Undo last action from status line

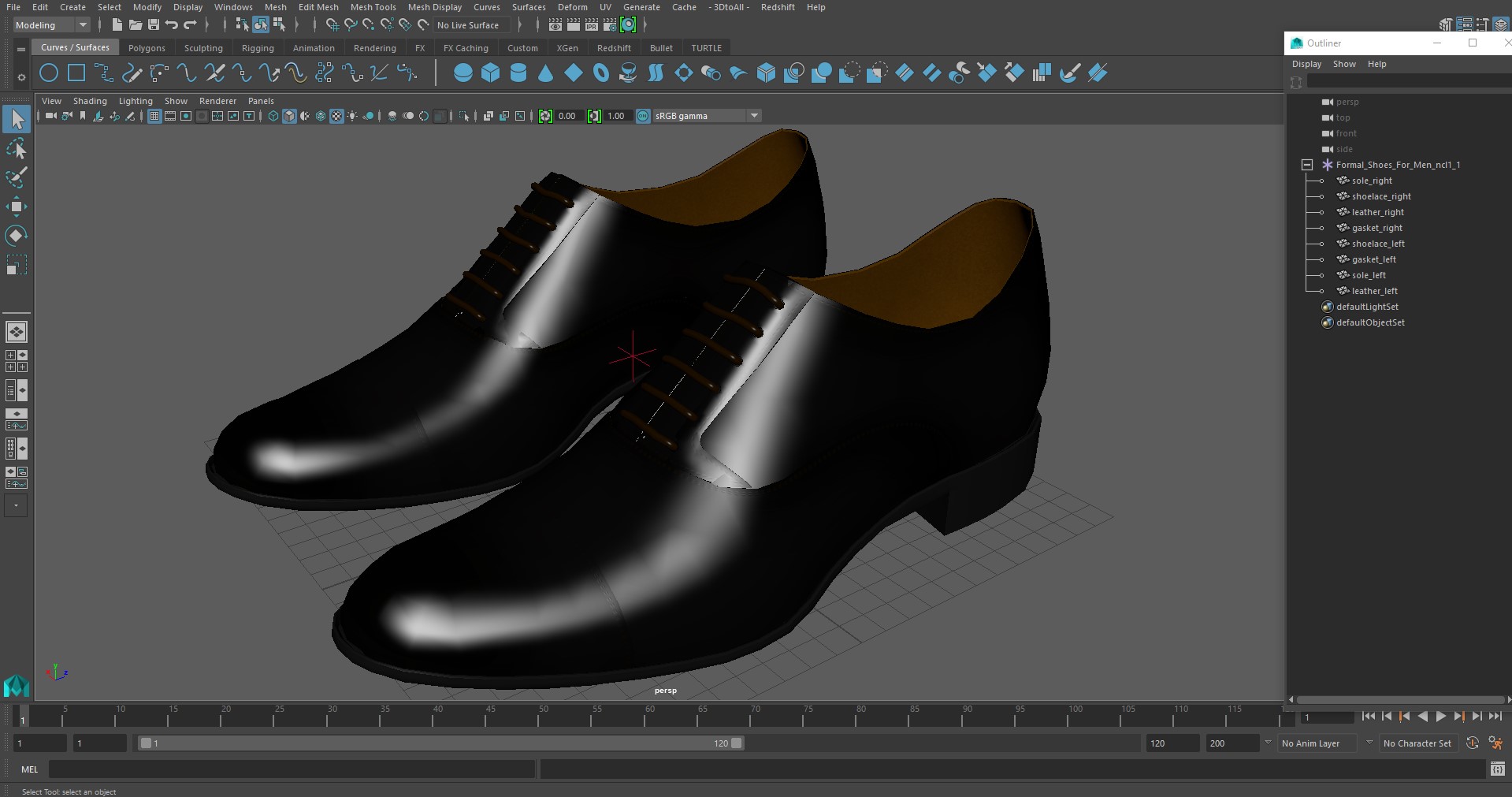(x=172, y=25)
